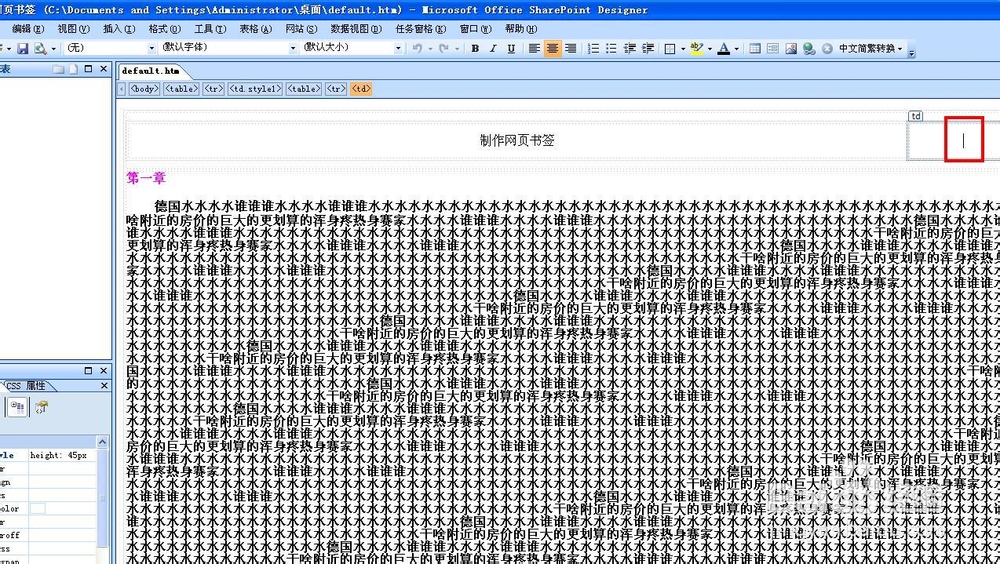Click the grey Stop (X) icon
Viewport: 1000px width, 564px height.
(827, 48)
